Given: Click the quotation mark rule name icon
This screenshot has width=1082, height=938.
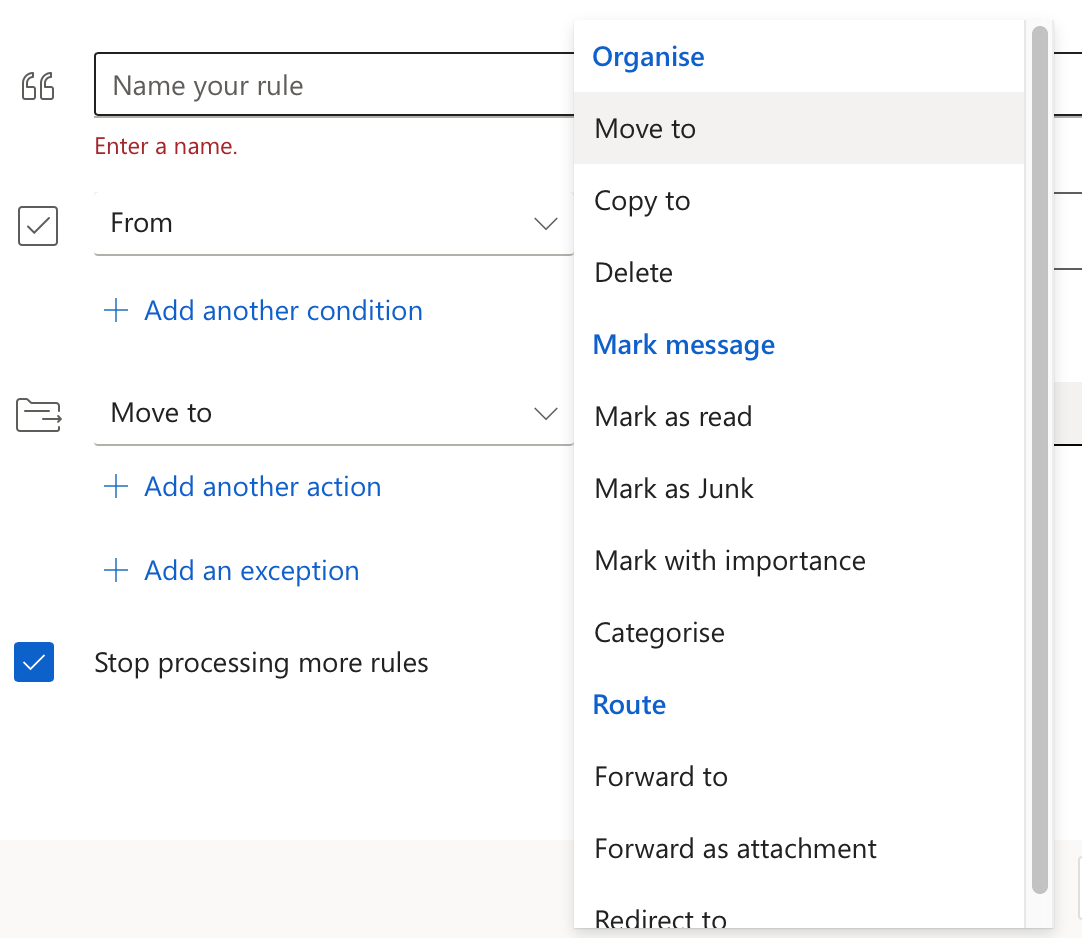Looking at the screenshot, I should click(x=38, y=87).
